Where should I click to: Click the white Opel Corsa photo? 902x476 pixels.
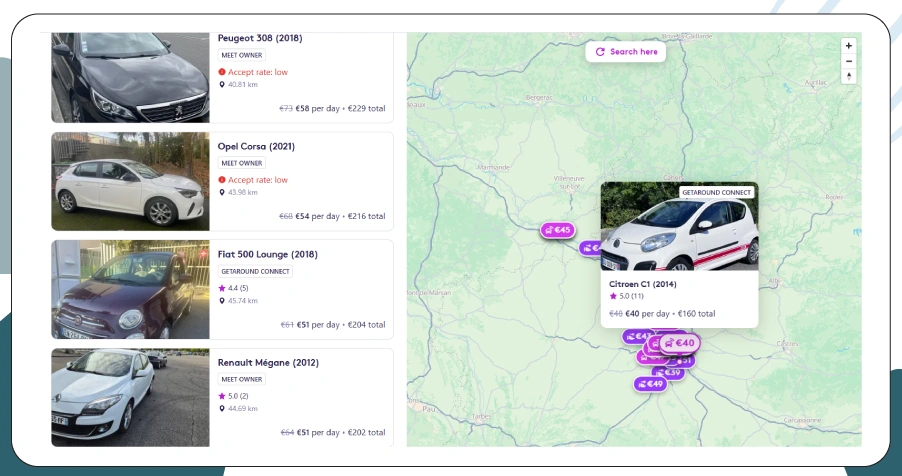tap(131, 181)
